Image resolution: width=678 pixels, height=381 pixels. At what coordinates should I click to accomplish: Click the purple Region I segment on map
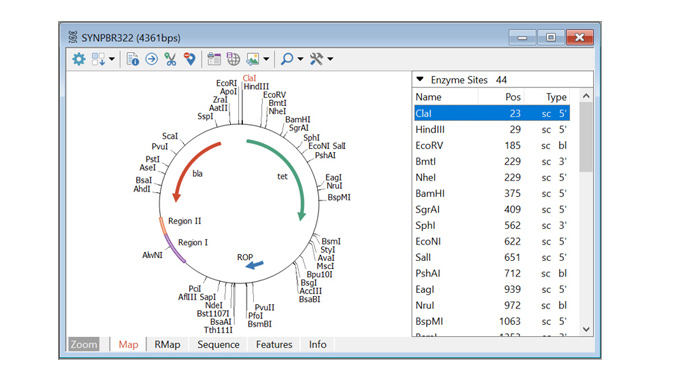click(x=175, y=249)
